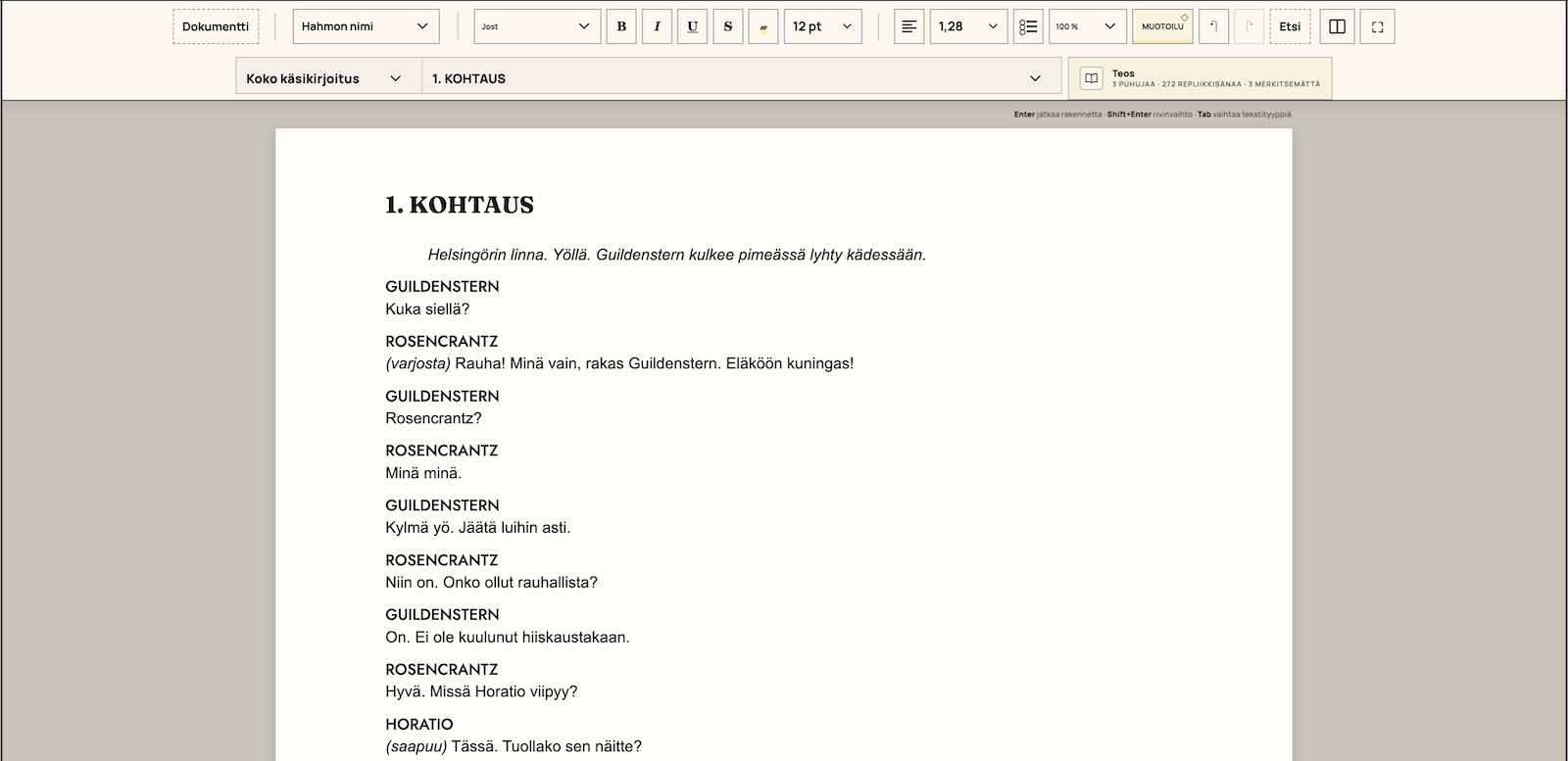Click the line "Rosencrantz?"

coord(433,418)
